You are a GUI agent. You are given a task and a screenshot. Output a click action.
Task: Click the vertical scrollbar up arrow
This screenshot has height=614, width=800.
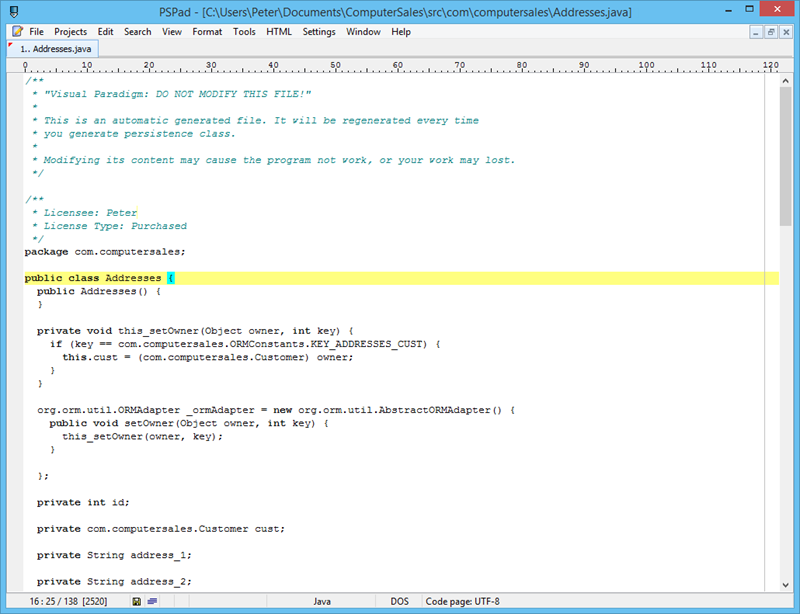(785, 81)
